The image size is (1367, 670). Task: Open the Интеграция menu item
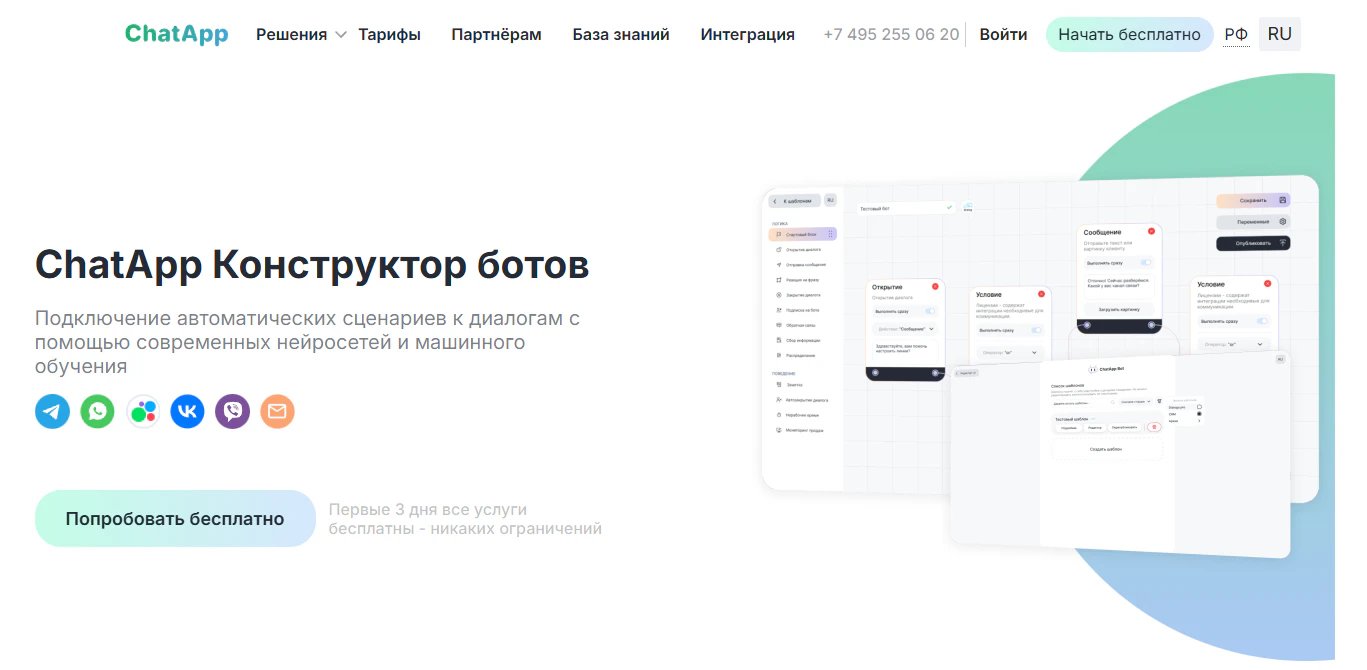click(x=748, y=34)
